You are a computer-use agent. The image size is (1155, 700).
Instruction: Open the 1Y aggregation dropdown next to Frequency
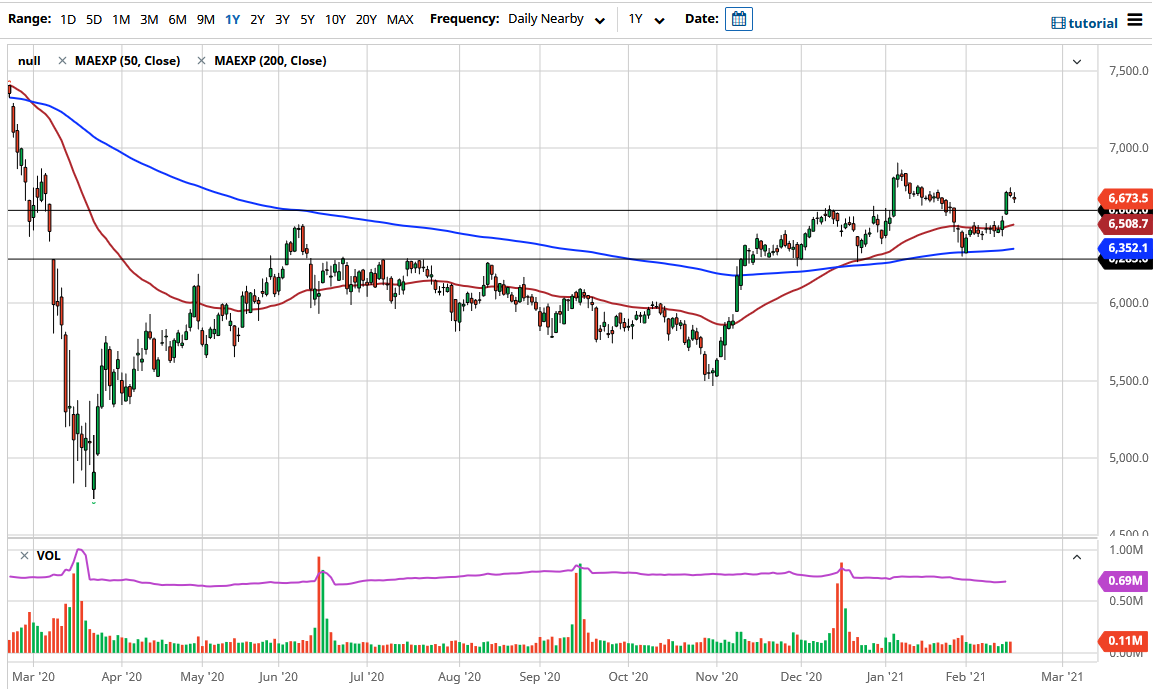point(646,19)
